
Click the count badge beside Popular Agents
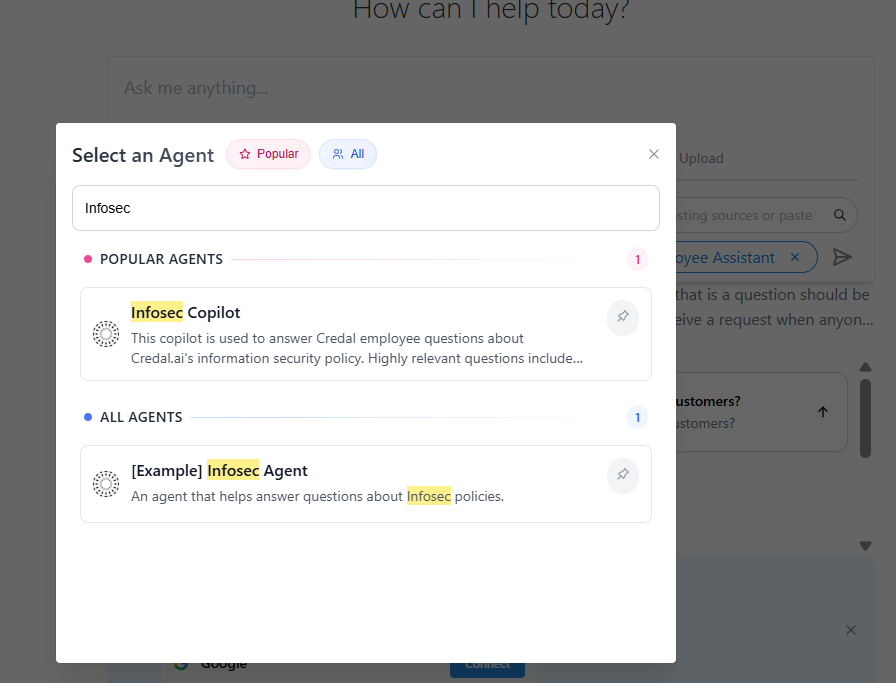637,259
